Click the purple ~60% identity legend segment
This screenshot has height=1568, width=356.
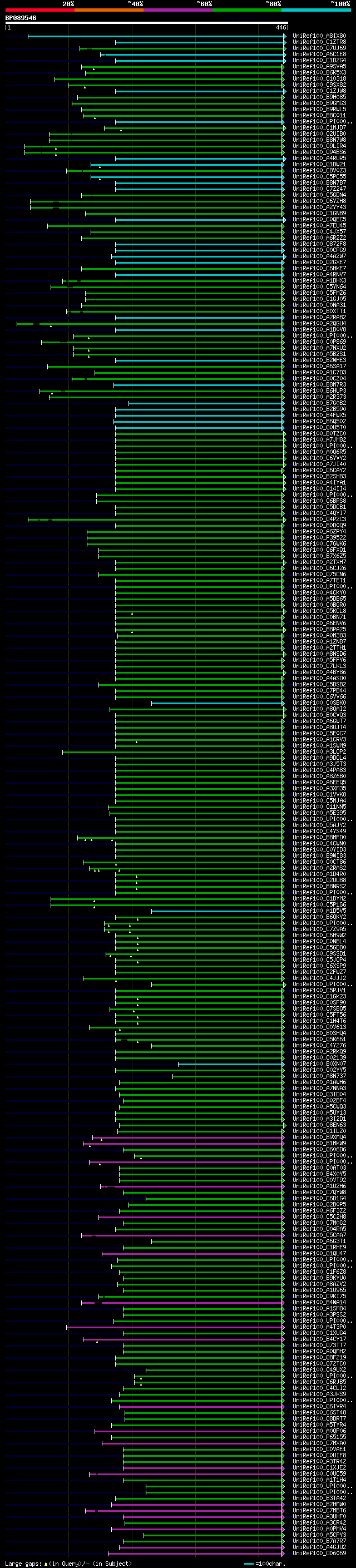pyautogui.click(x=179, y=10)
